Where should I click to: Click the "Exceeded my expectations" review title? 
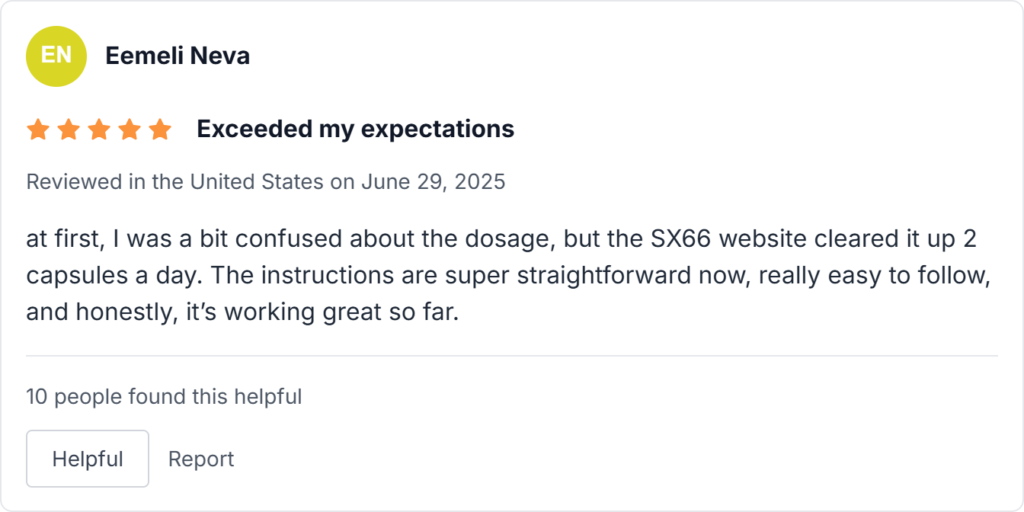355,129
